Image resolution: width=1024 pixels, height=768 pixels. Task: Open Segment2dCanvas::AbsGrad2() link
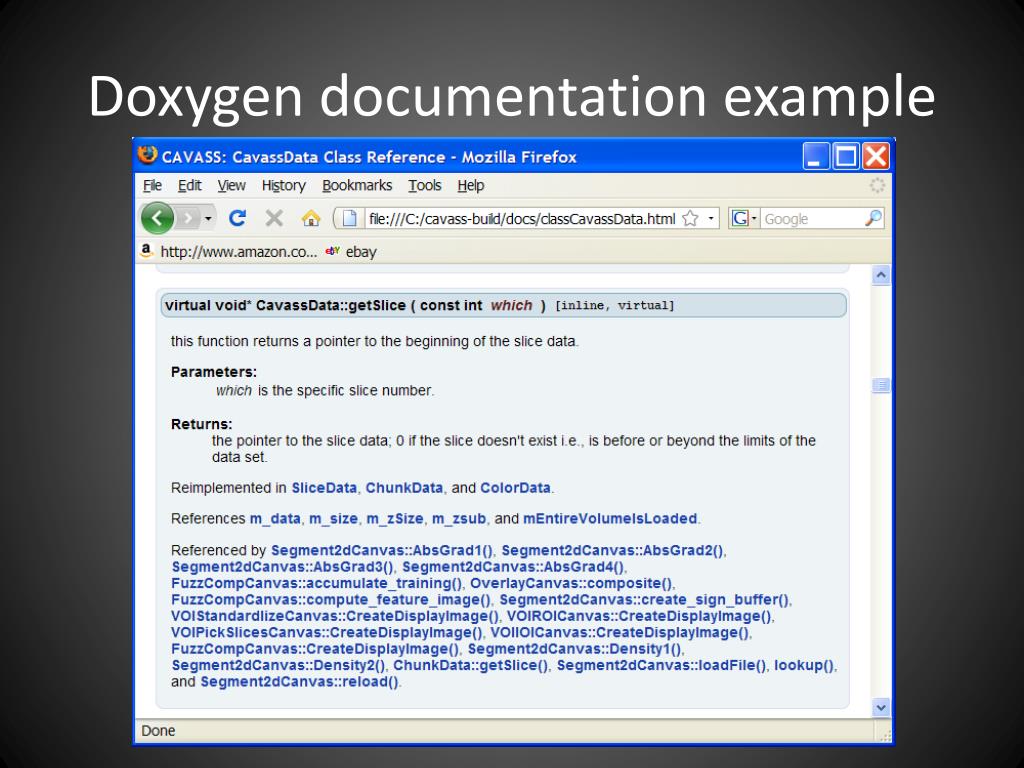(x=613, y=551)
